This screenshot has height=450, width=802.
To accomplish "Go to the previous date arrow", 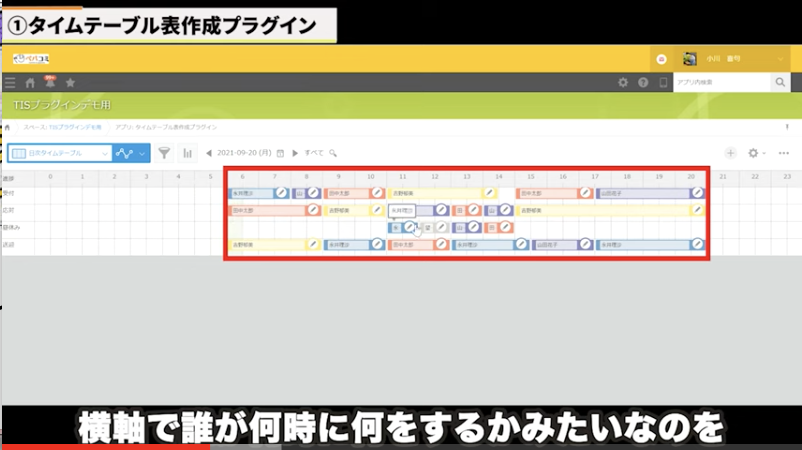I will pyautogui.click(x=209, y=153).
